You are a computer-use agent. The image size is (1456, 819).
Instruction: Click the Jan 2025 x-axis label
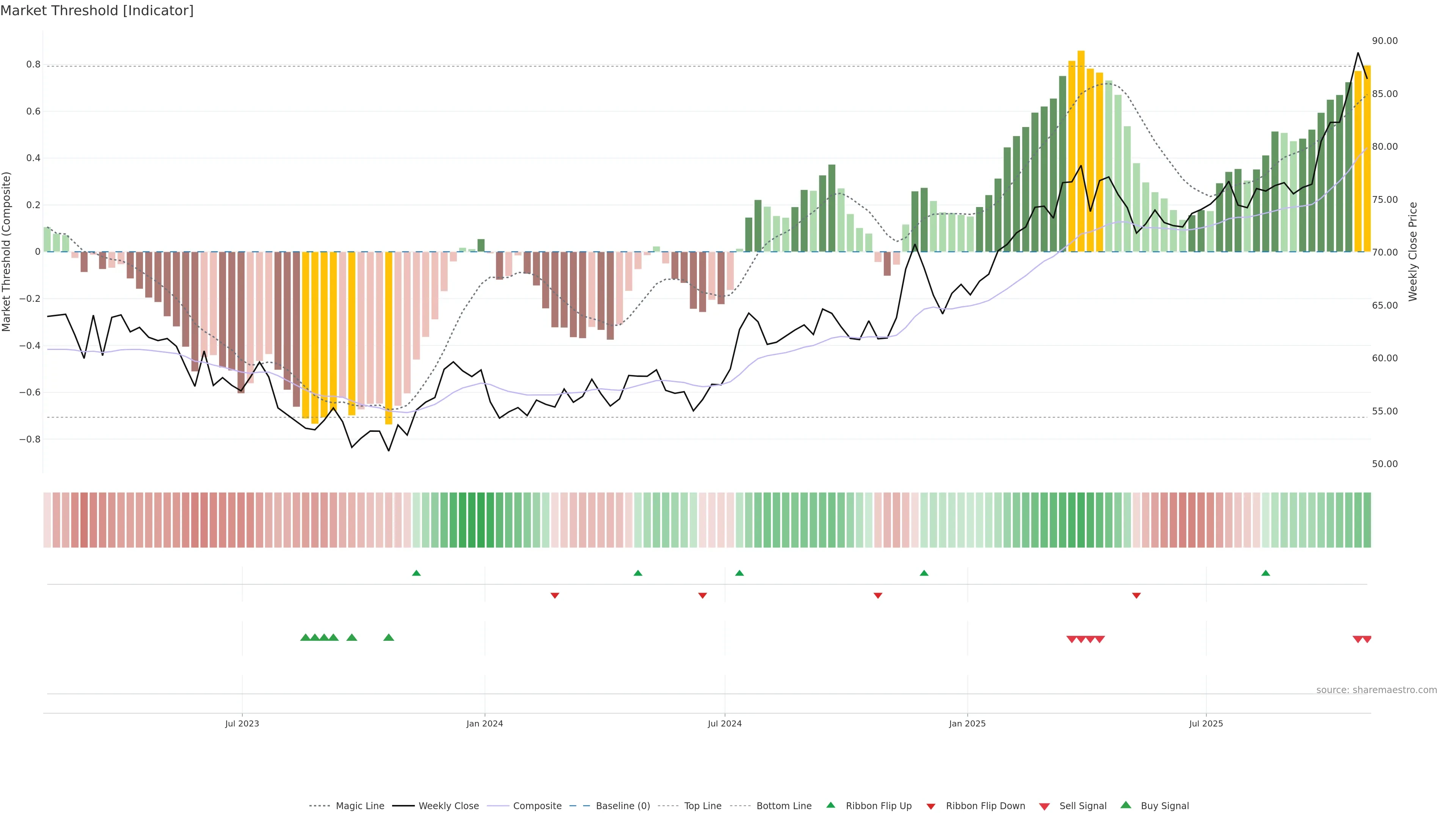[967, 723]
